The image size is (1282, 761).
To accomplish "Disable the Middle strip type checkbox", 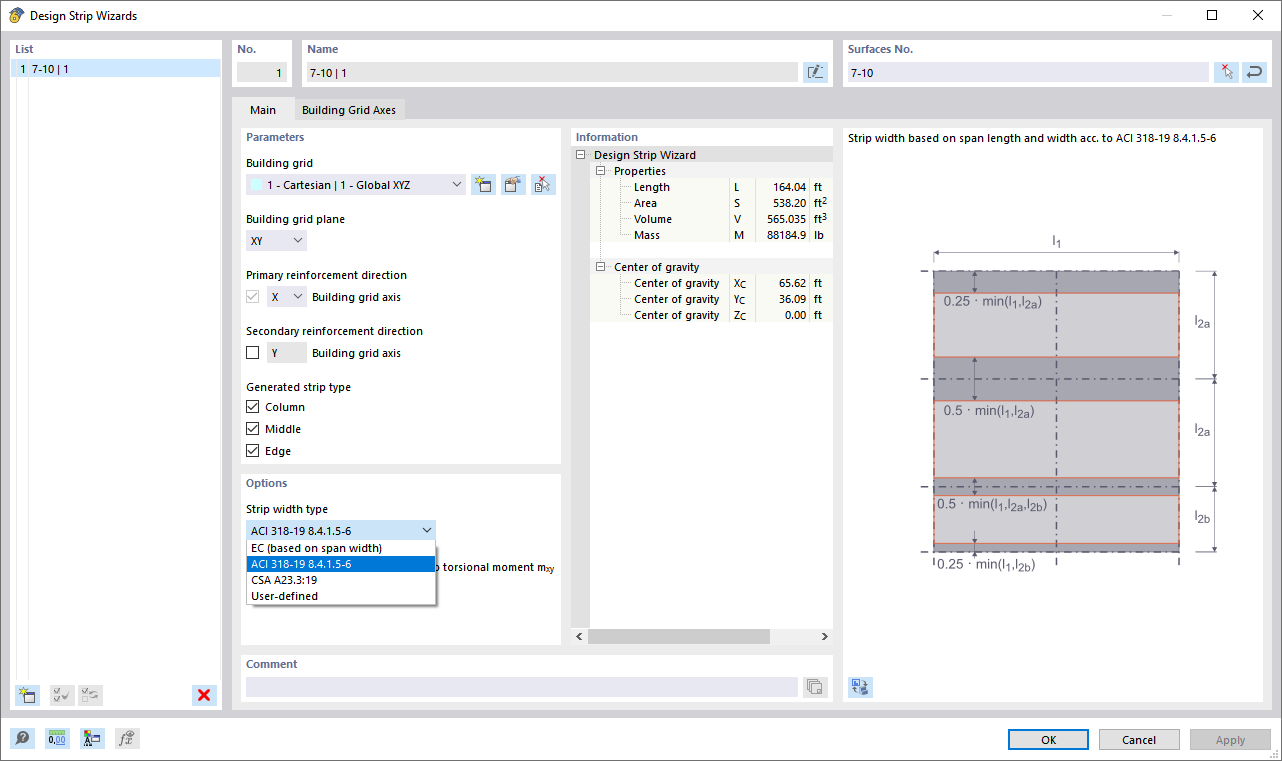I will click(252, 428).
